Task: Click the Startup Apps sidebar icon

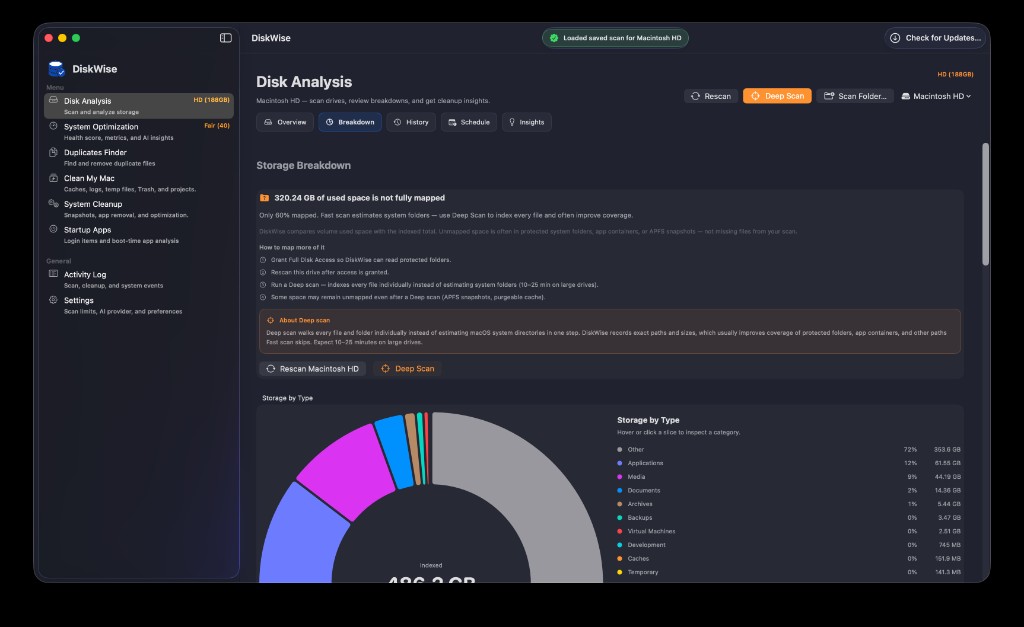Action: click(54, 229)
